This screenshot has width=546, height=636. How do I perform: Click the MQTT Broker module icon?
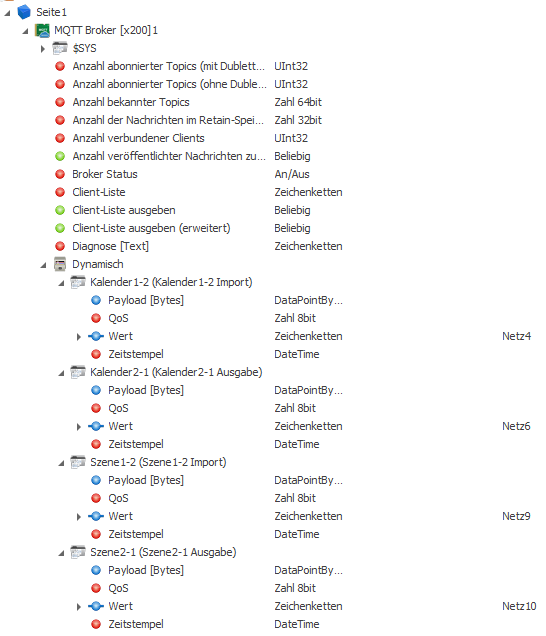tap(42, 30)
